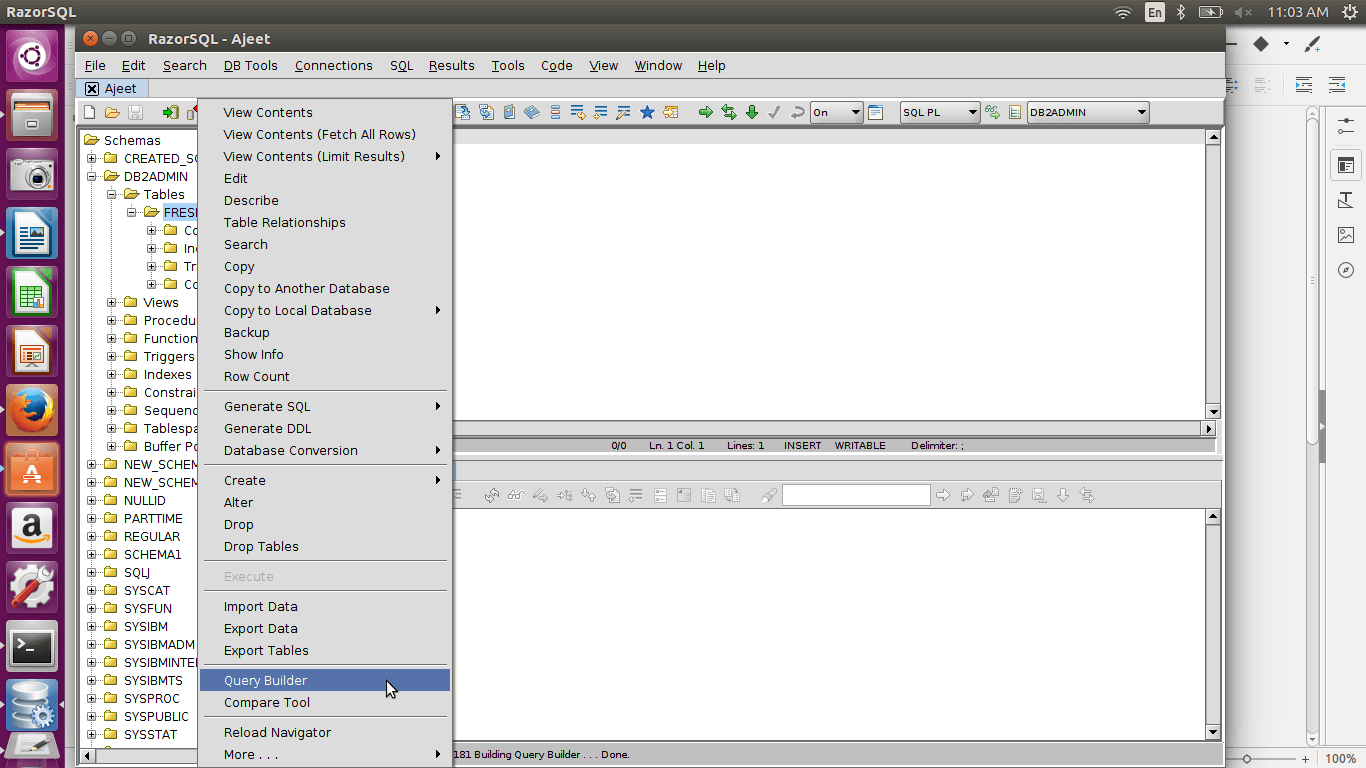Image resolution: width=1366 pixels, height=768 pixels.
Task: Expand the SYSCAT schema node
Action: 92,590
